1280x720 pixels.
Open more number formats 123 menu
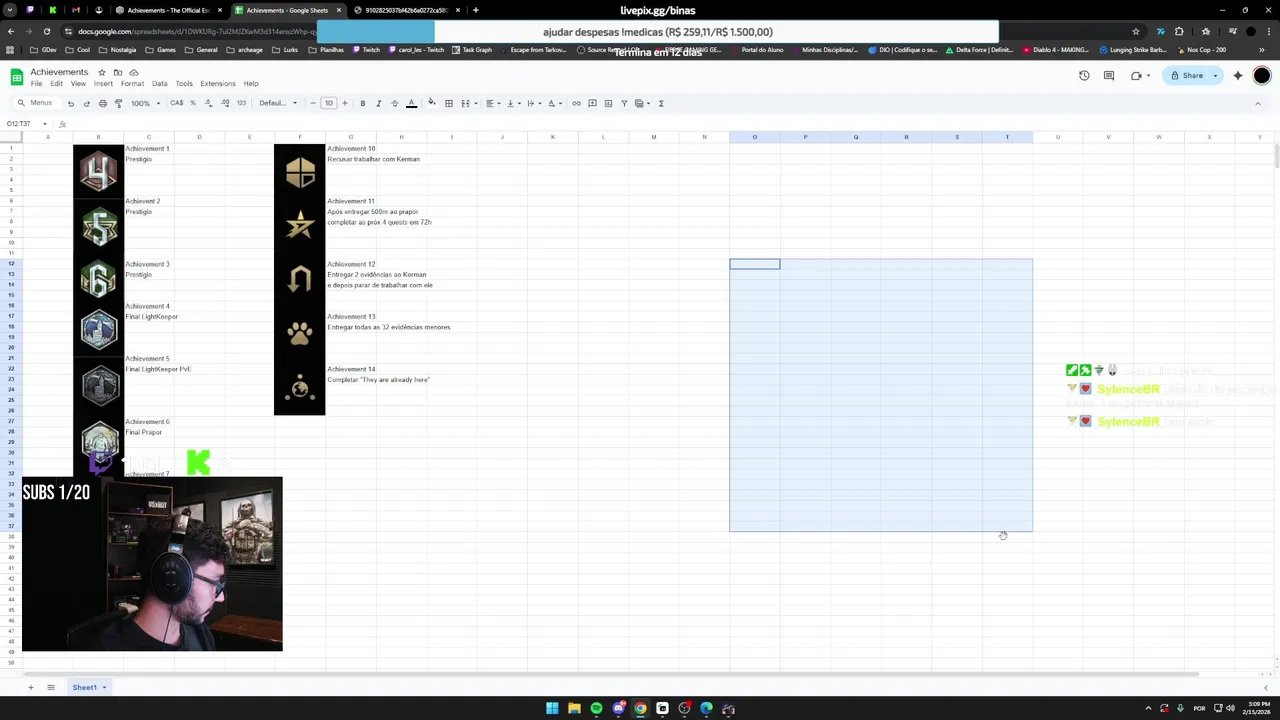(241, 103)
